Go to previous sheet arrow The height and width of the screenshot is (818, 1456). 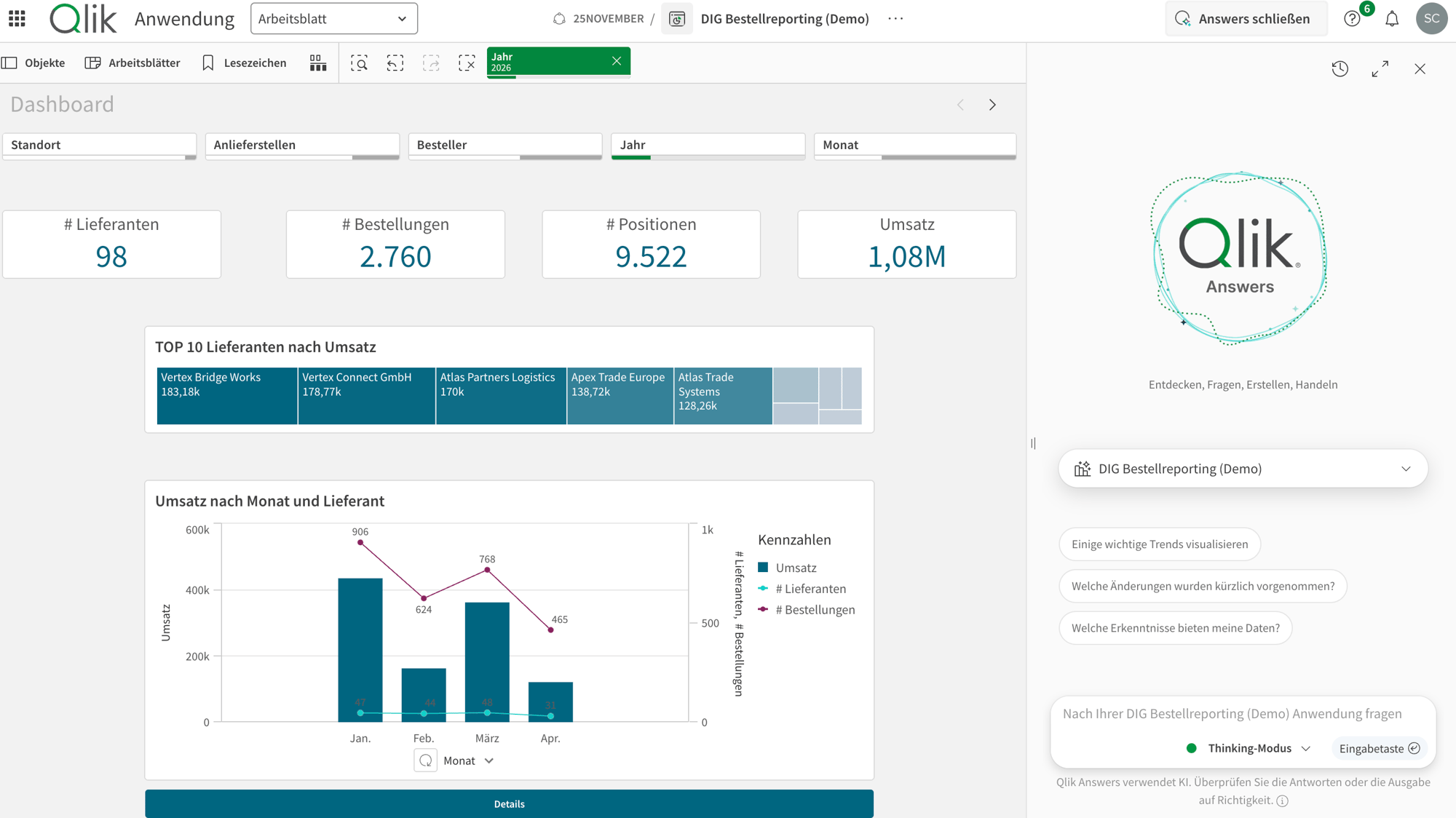(960, 105)
